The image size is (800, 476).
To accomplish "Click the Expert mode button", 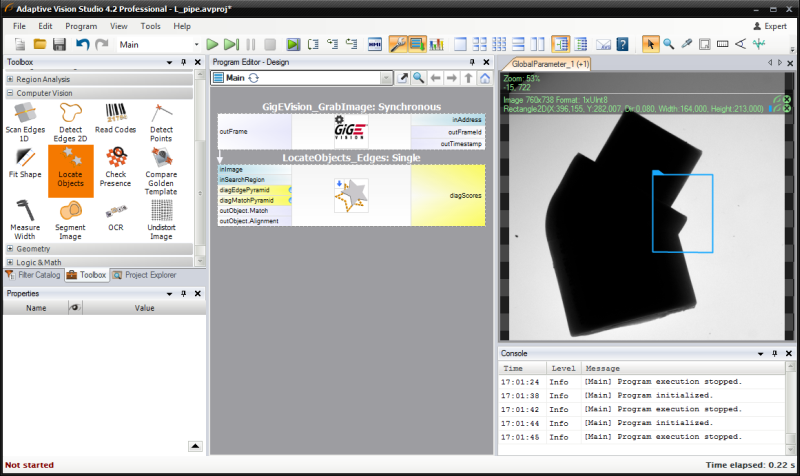I will 768,25.
